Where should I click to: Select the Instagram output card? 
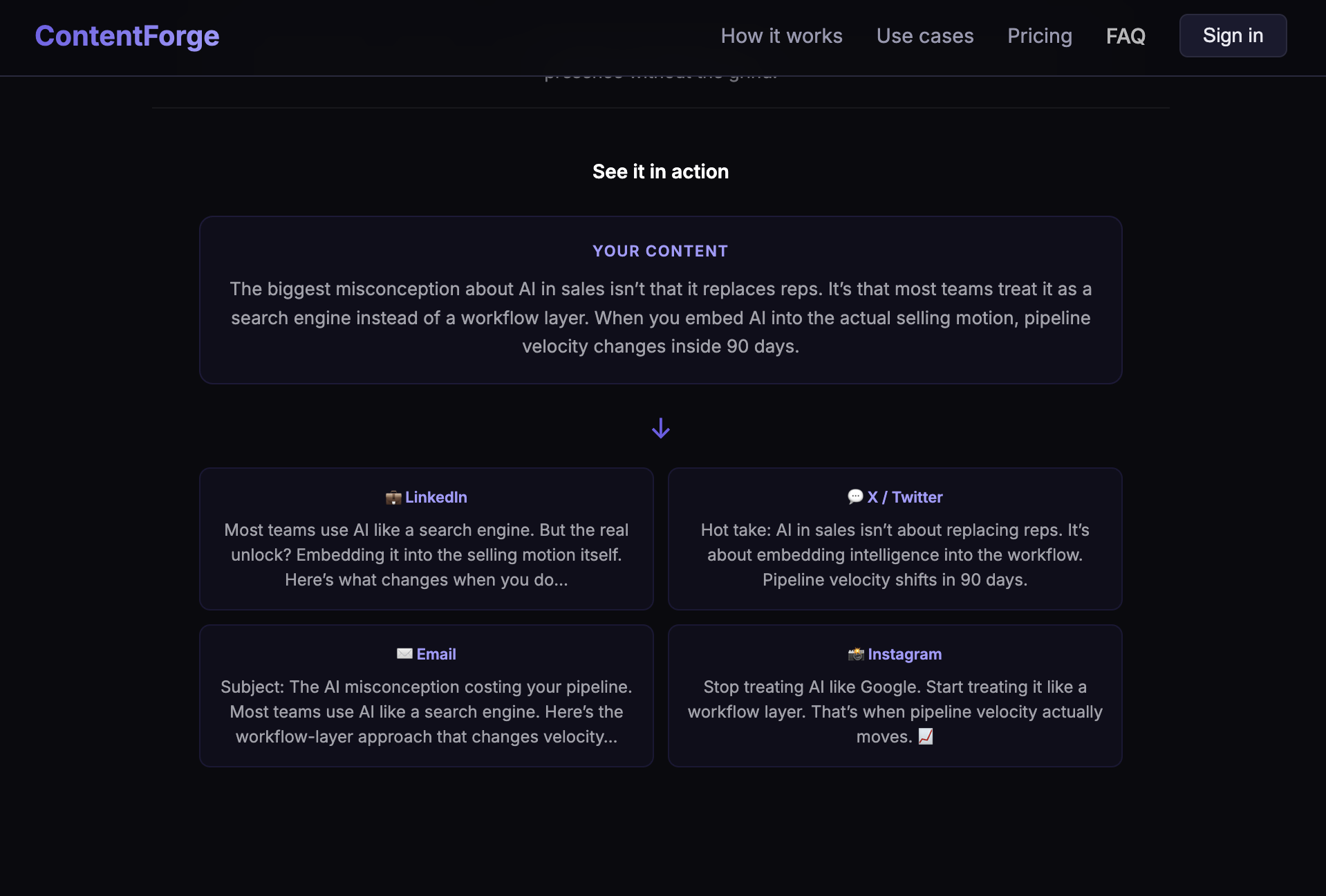pyautogui.click(x=895, y=696)
